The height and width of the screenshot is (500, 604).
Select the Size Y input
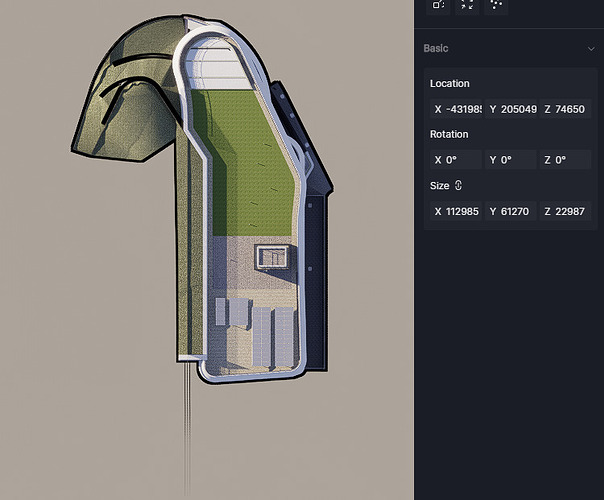[x=512, y=211]
